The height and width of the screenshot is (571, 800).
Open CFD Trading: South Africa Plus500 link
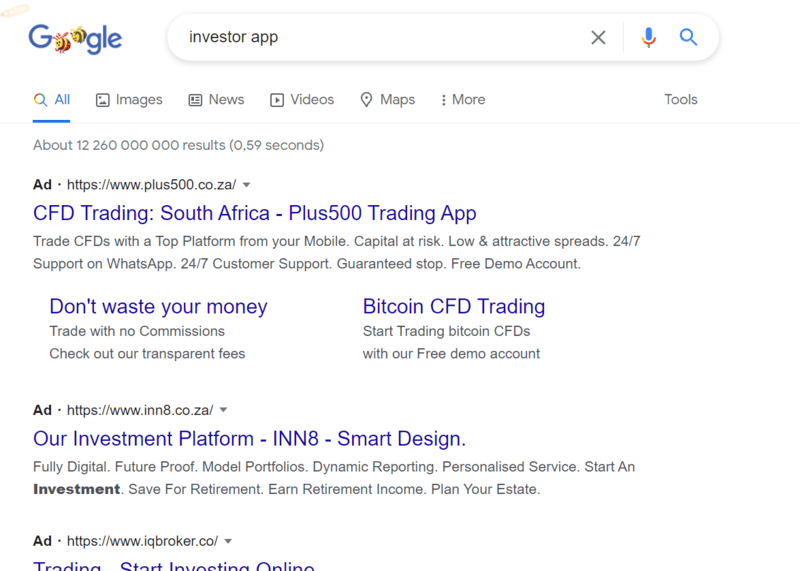[255, 213]
